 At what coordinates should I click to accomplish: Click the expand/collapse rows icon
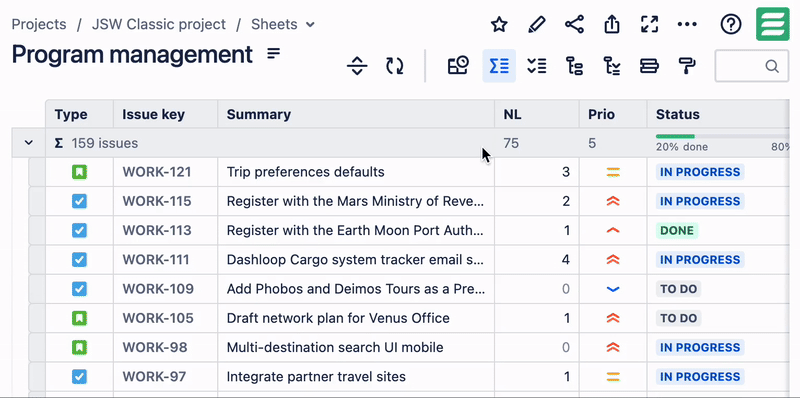[x=357, y=66]
